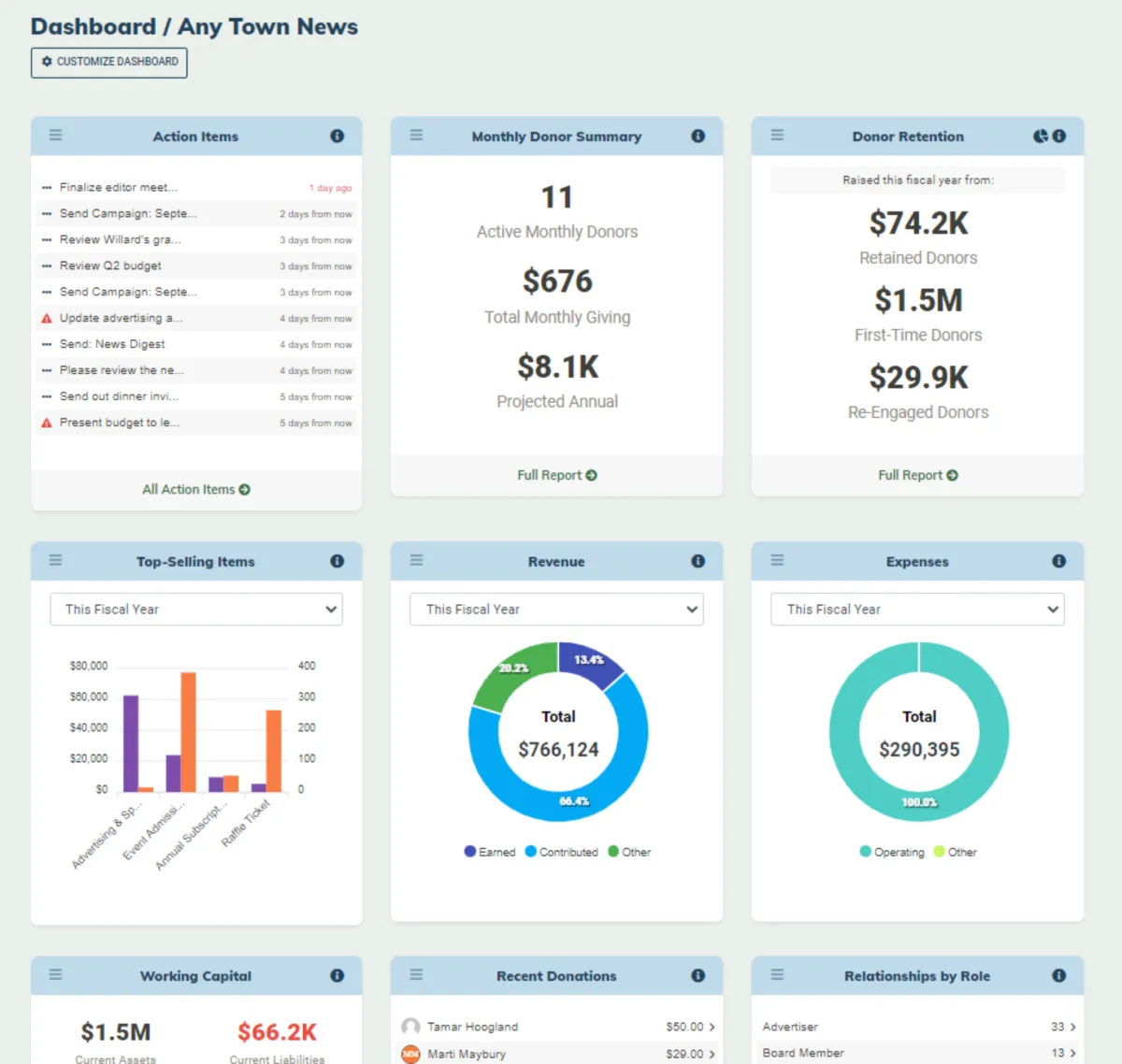The width and height of the screenshot is (1122, 1064).
Task: Open the Working Capital card handle menu
Action: [x=55, y=975]
